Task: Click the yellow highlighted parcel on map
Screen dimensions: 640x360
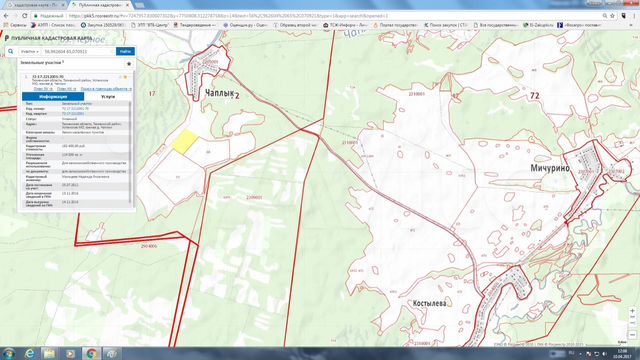Action: click(x=185, y=142)
